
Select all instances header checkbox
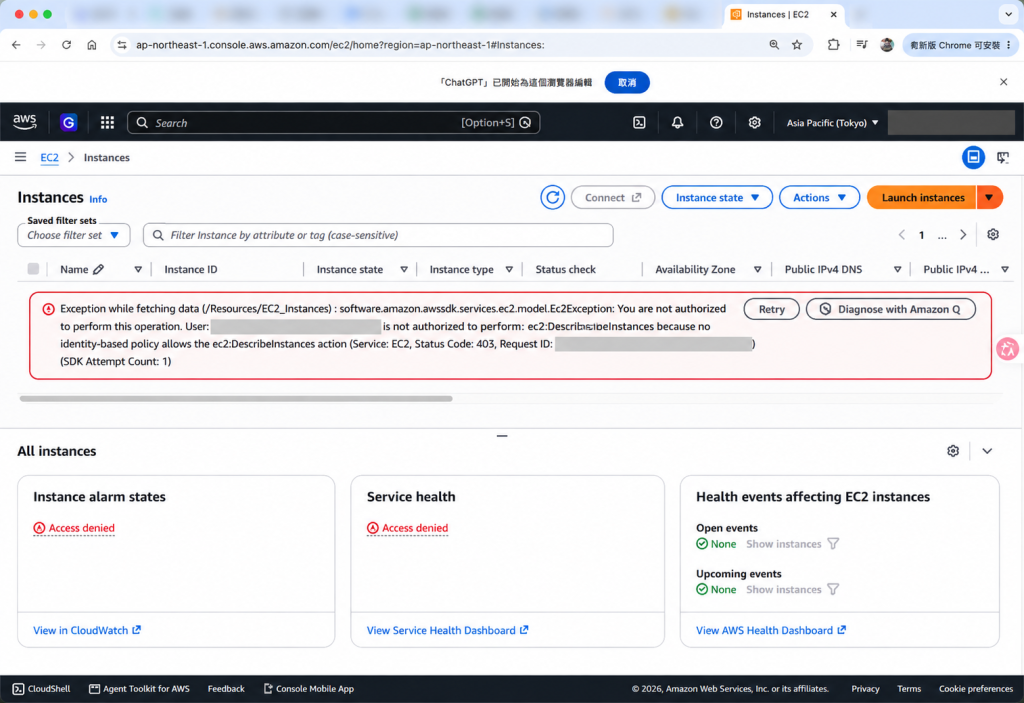pos(33,269)
